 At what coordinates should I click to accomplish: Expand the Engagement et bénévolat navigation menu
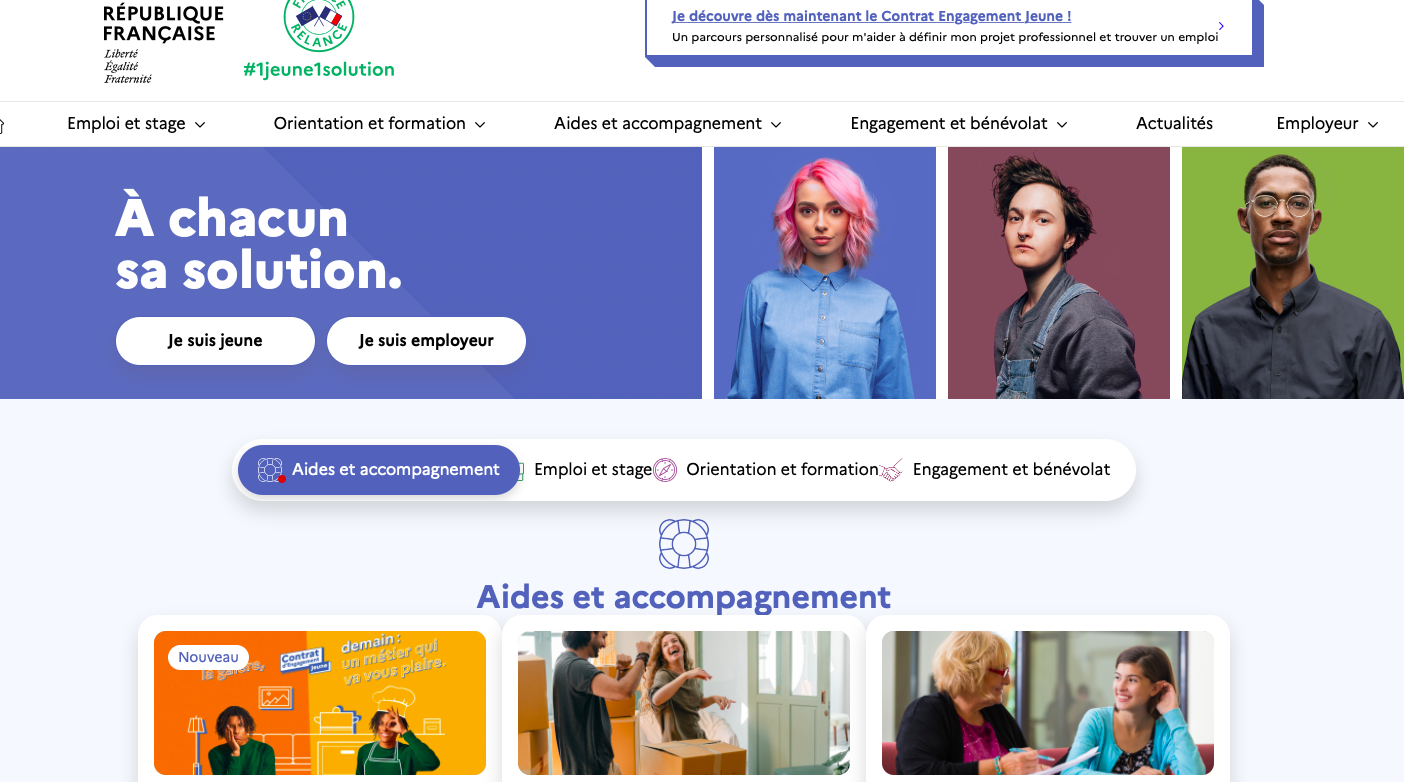click(x=958, y=124)
